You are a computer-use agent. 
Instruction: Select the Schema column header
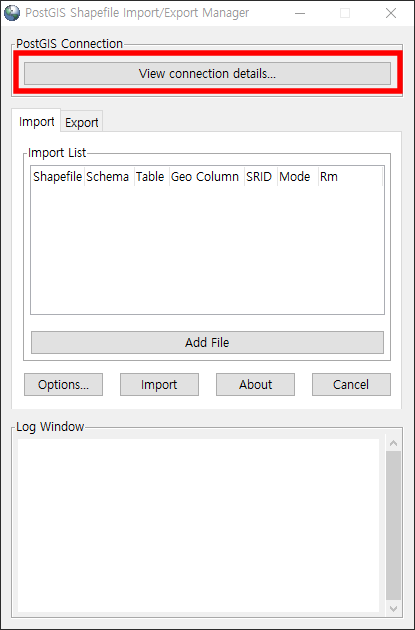(x=109, y=176)
